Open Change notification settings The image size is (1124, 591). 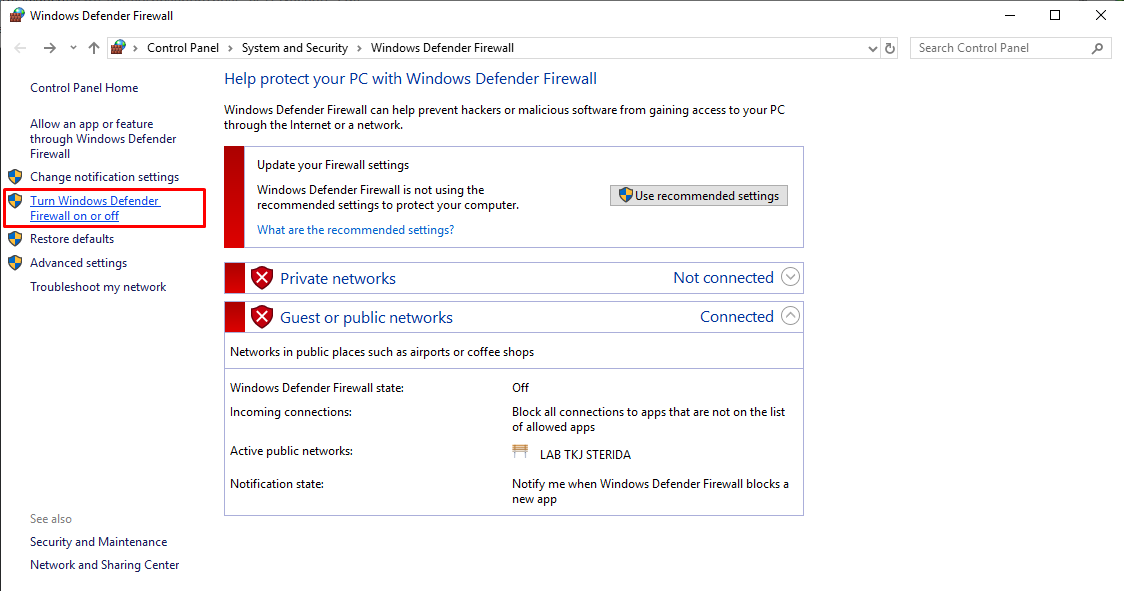coord(105,176)
